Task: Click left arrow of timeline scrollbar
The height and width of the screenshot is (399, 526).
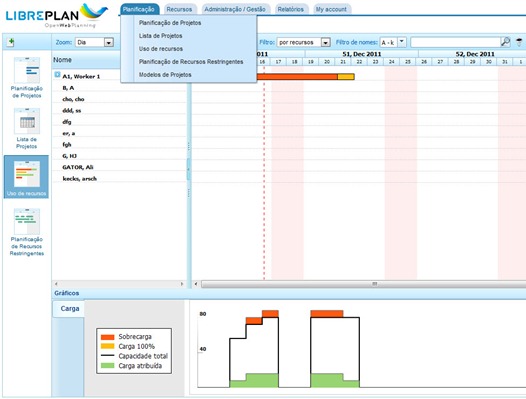Action: click(x=196, y=284)
